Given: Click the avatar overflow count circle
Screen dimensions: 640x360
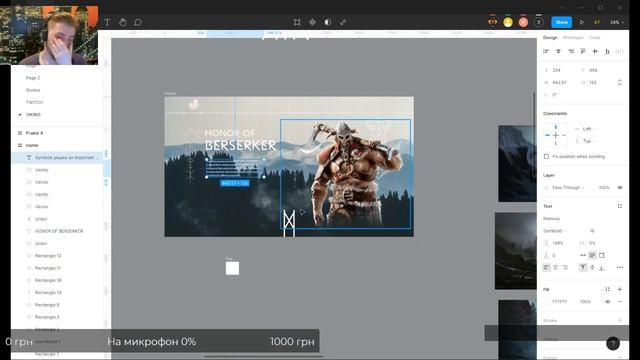Looking at the screenshot, I should coord(539,22).
